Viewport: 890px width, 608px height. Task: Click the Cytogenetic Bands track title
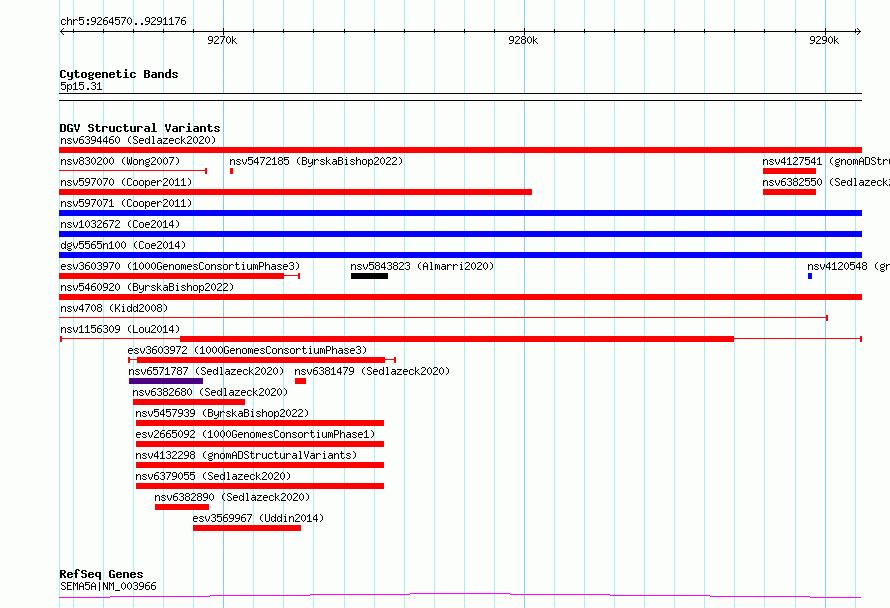(x=119, y=74)
